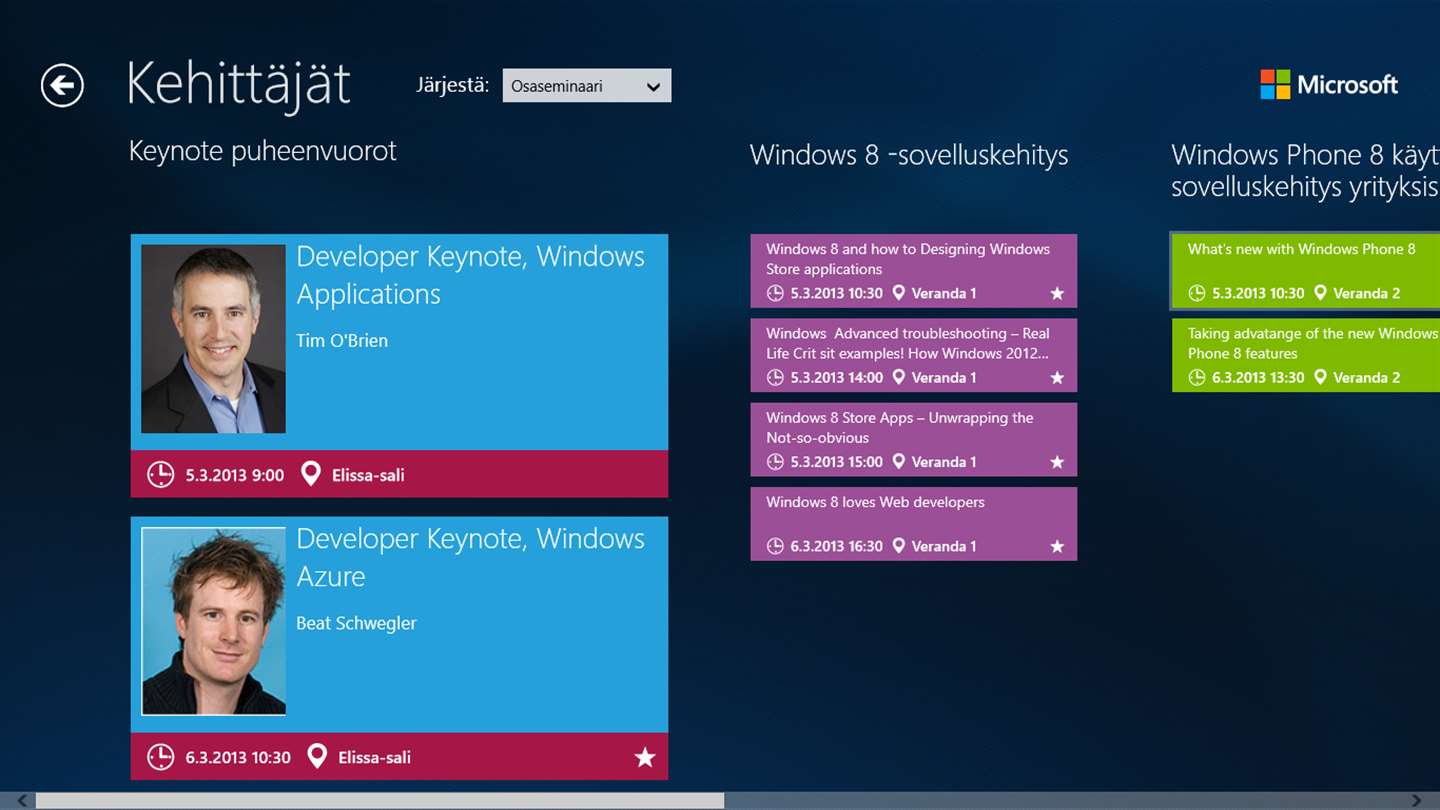The height and width of the screenshot is (810, 1440).
Task: Open What's new with Windows Phone 8
Action: (1306, 271)
